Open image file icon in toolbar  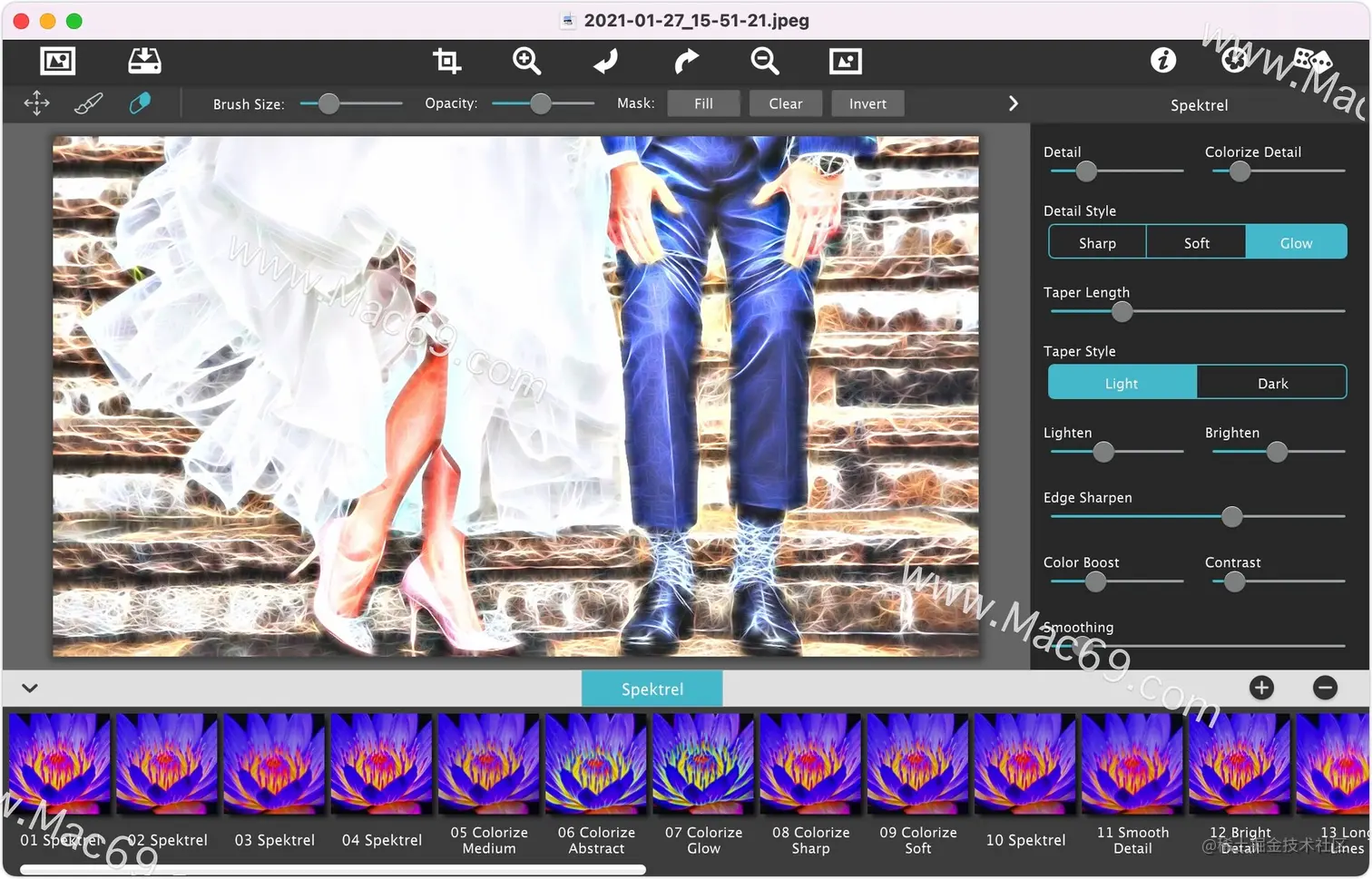[x=58, y=62]
